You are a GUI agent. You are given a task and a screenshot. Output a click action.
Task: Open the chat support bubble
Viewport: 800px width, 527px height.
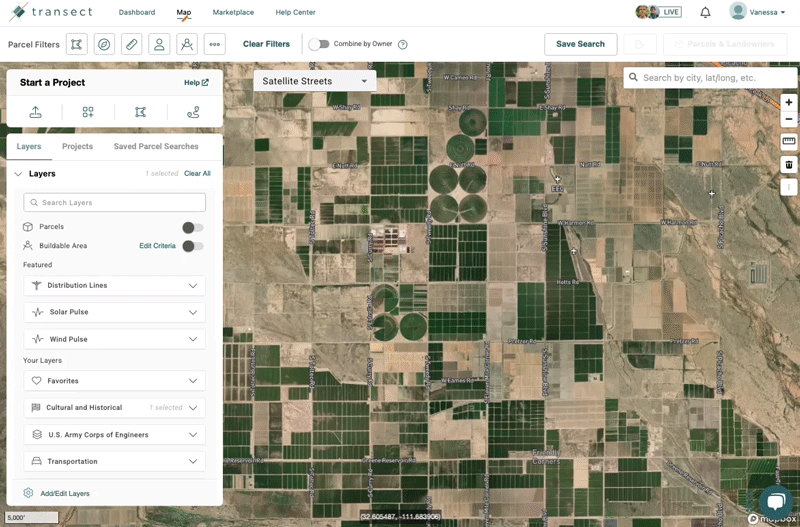coord(775,502)
